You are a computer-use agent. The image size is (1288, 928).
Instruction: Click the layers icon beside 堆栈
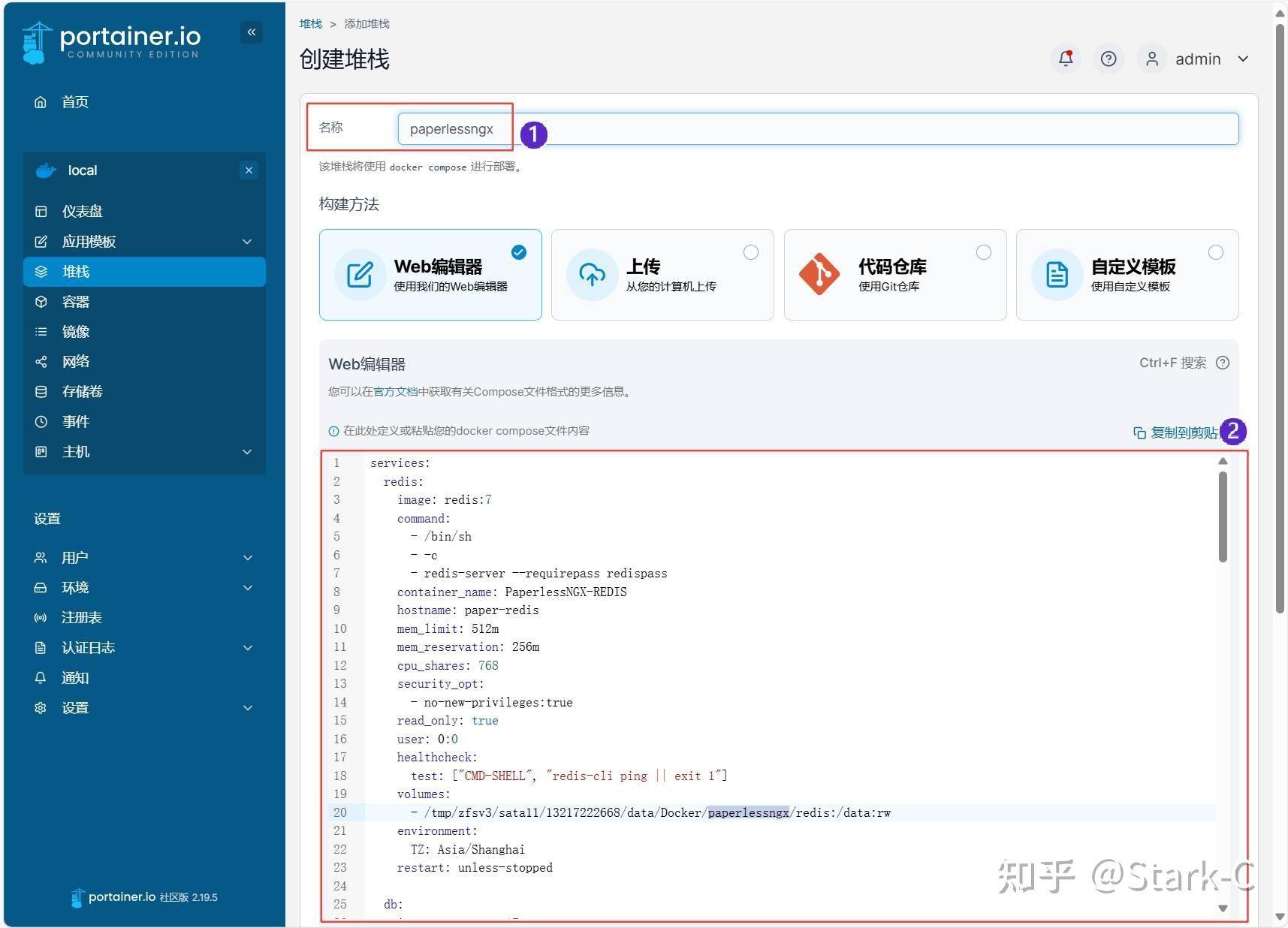tap(41, 272)
